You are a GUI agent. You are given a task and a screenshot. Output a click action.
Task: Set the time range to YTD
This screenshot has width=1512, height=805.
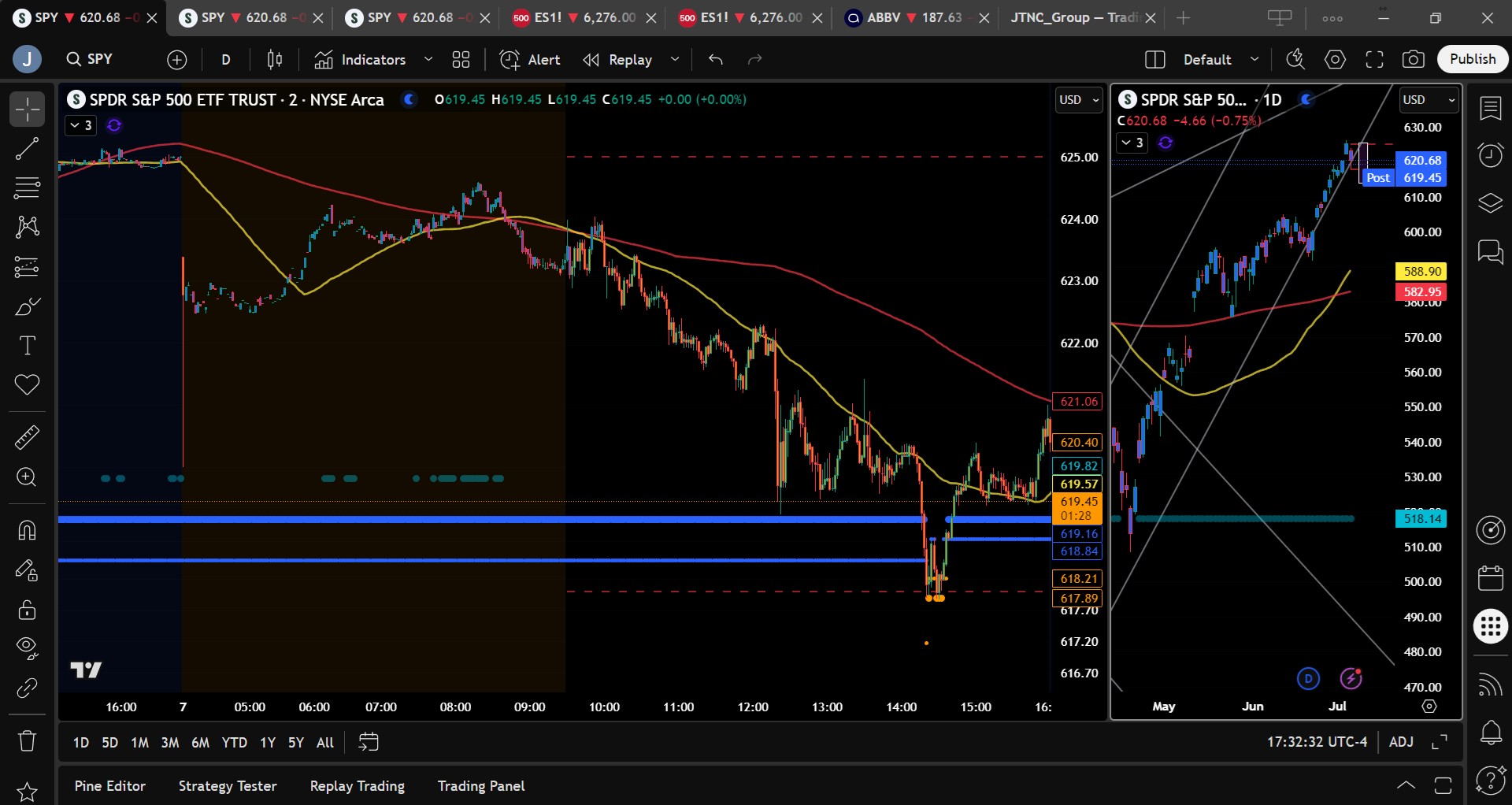234,743
